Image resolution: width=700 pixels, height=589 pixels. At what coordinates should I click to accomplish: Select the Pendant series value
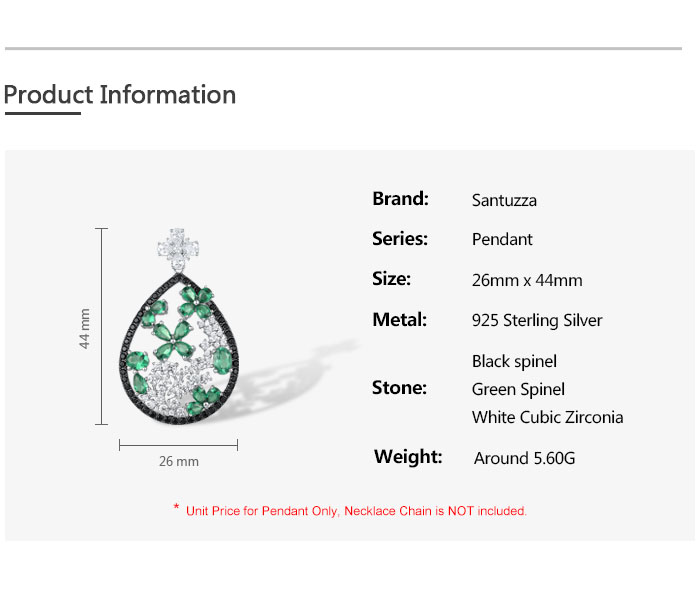pos(502,239)
